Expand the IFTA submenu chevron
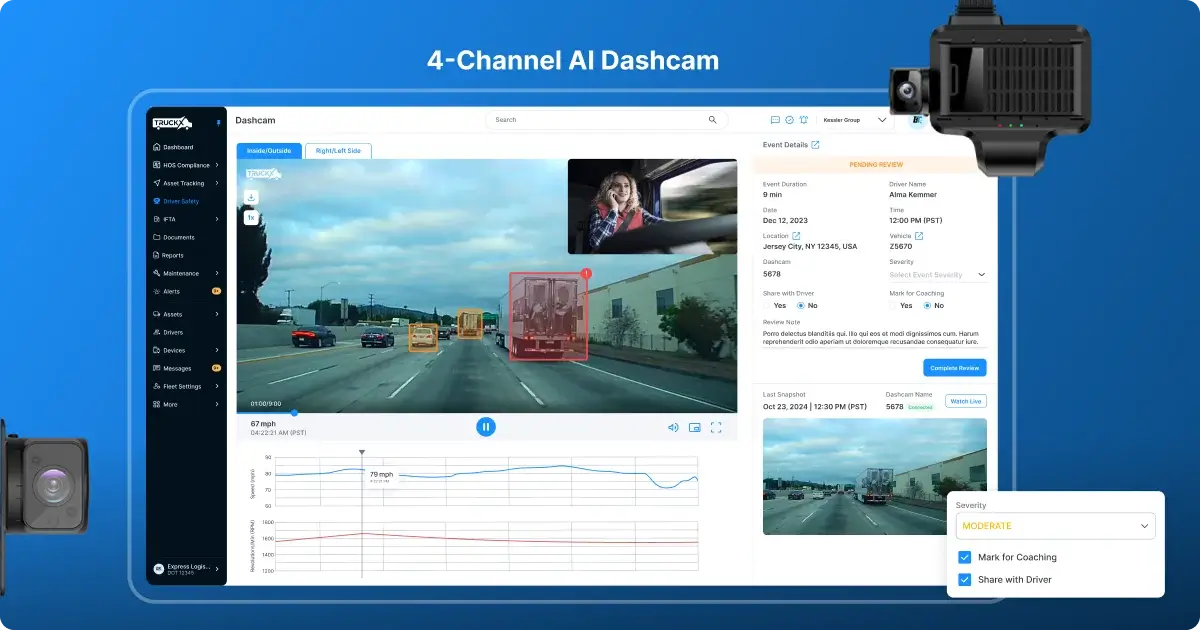The image size is (1200, 630). tap(217, 219)
